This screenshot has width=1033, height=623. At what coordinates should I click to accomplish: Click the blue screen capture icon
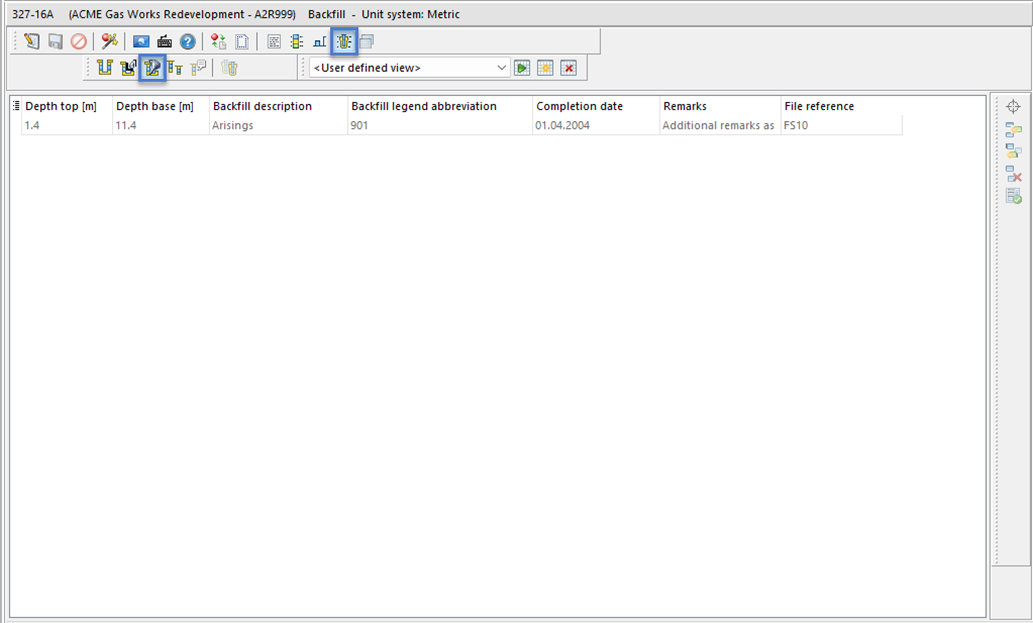point(142,42)
